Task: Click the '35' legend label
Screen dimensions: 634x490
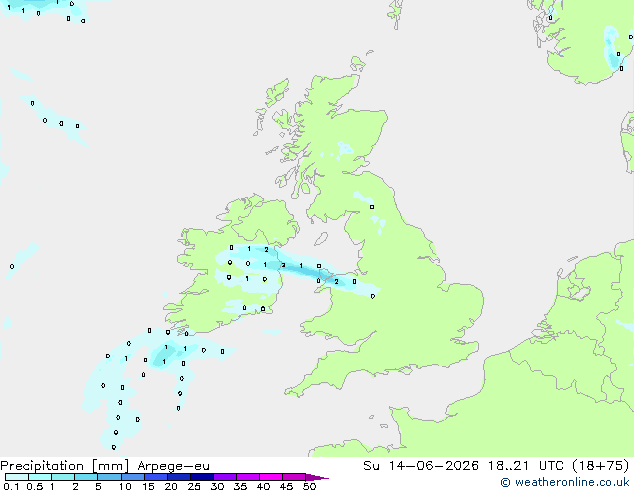Action: 240,486
